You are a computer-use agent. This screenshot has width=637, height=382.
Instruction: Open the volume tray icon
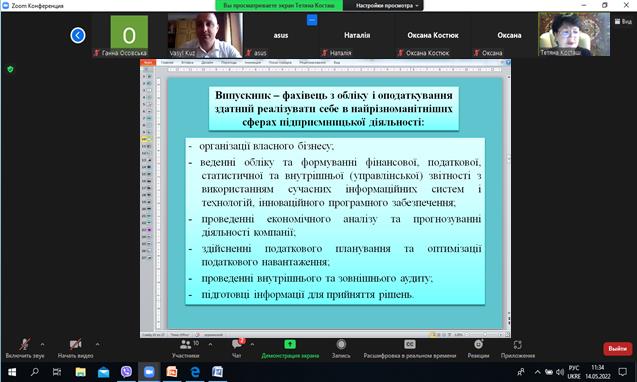(560, 372)
